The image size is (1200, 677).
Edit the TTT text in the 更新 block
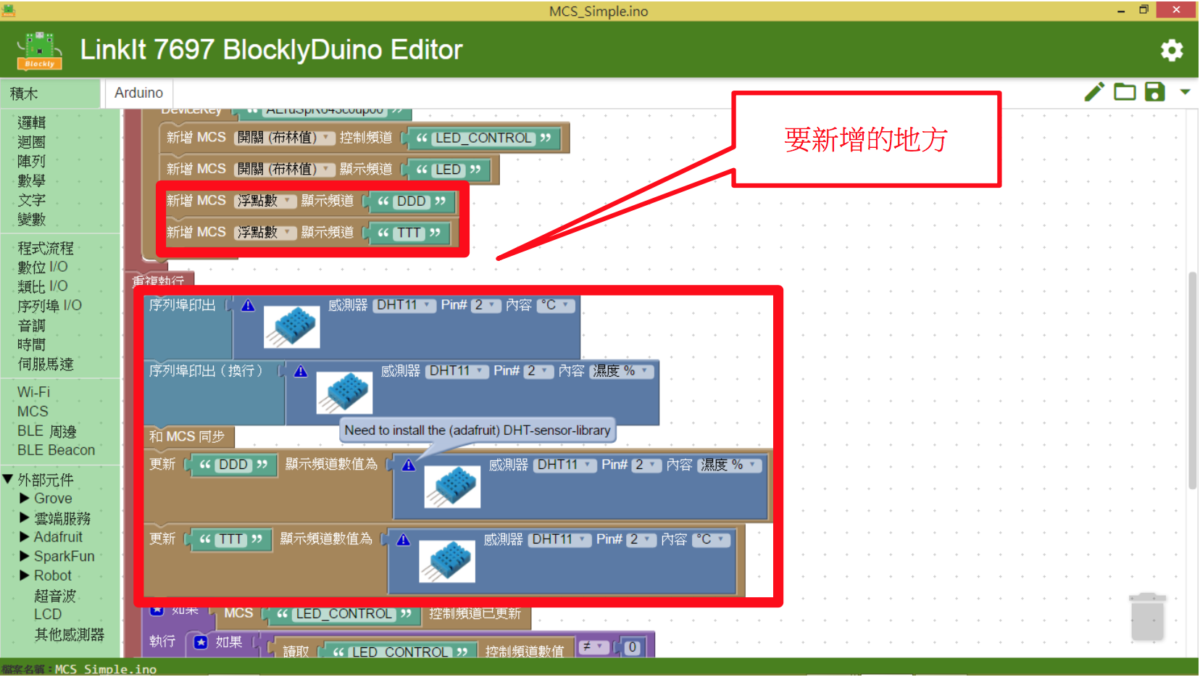click(231, 540)
